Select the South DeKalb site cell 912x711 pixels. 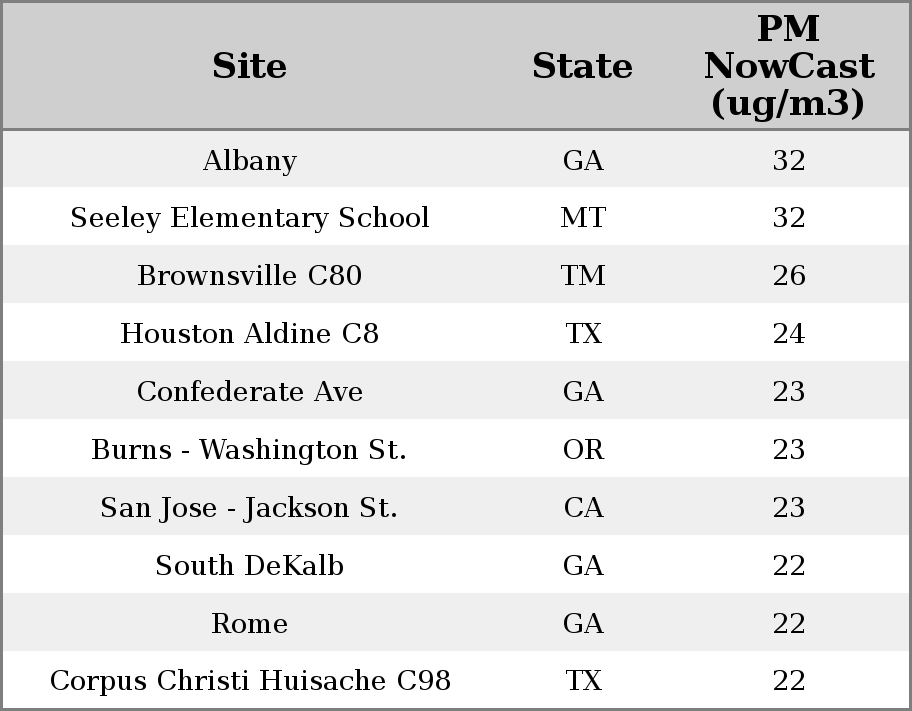tap(249, 566)
